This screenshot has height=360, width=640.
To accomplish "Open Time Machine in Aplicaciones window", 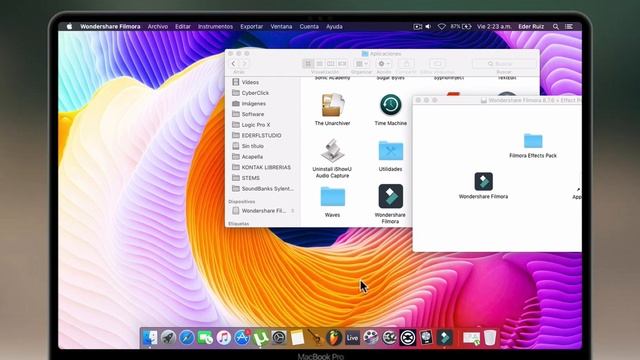I will (x=390, y=105).
